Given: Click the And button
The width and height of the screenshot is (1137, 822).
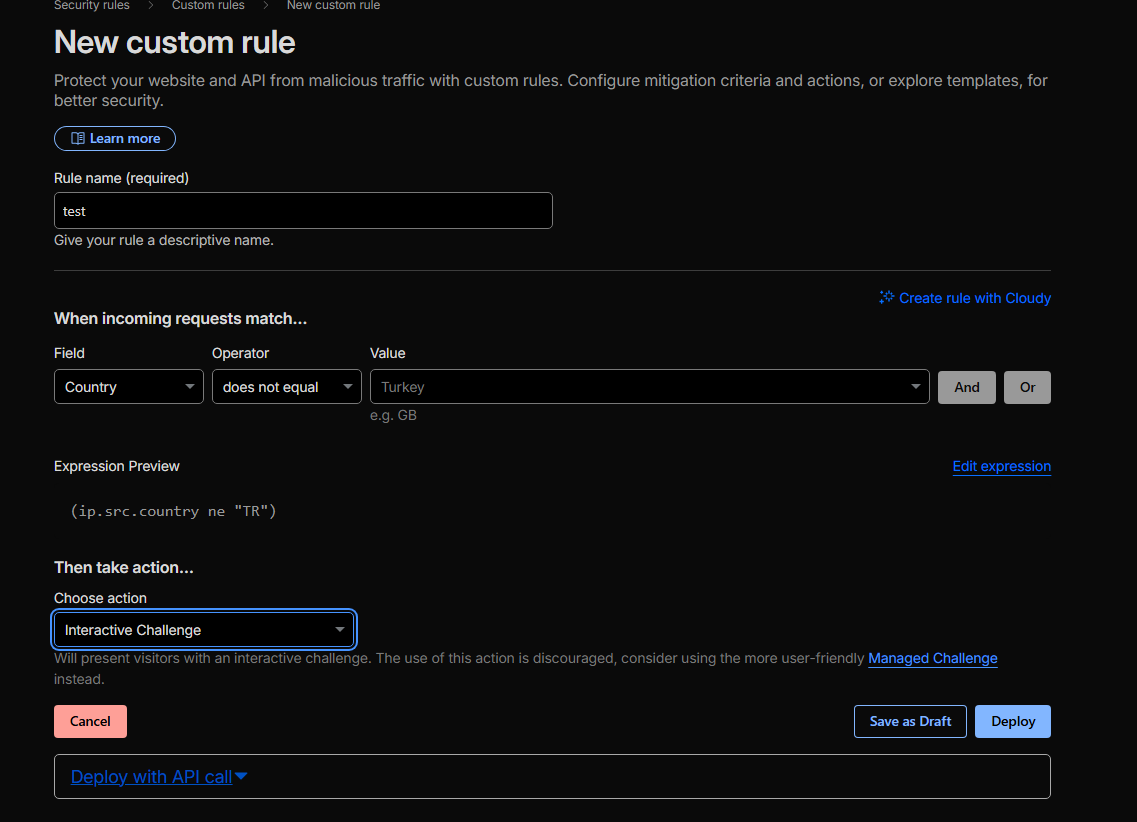Looking at the screenshot, I should point(967,387).
